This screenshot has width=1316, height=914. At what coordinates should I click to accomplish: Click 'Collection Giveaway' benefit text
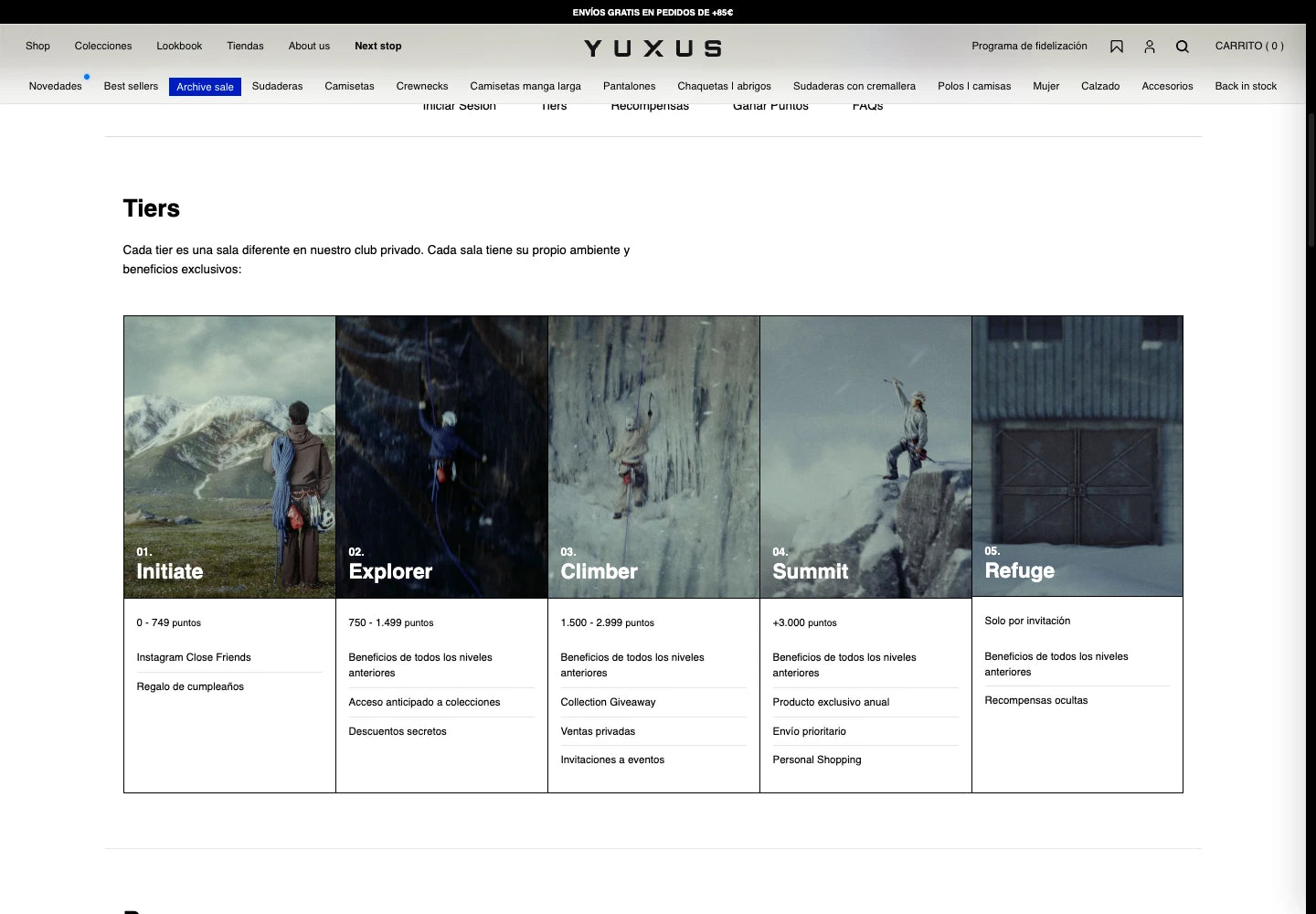coord(608,702)
